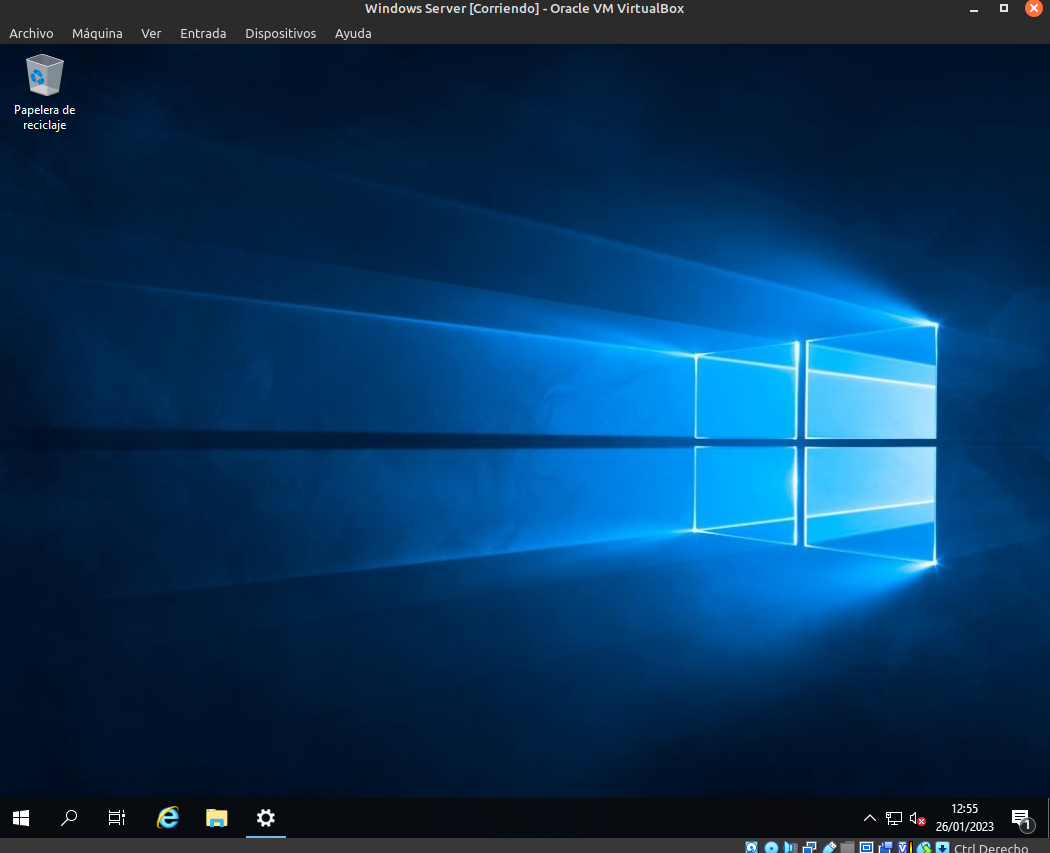Click the VirtualBox network adapters indicator

point(810,847)
